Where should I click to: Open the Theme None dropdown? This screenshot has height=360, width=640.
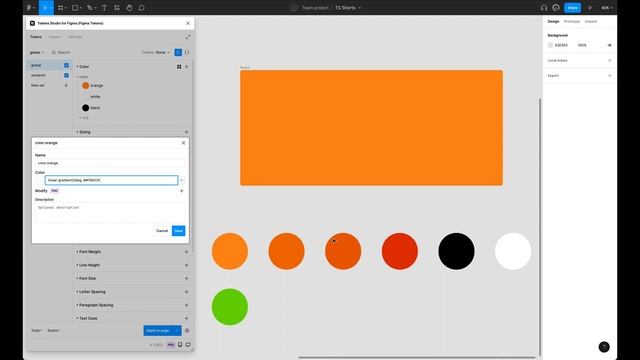(x=156, y=52)
